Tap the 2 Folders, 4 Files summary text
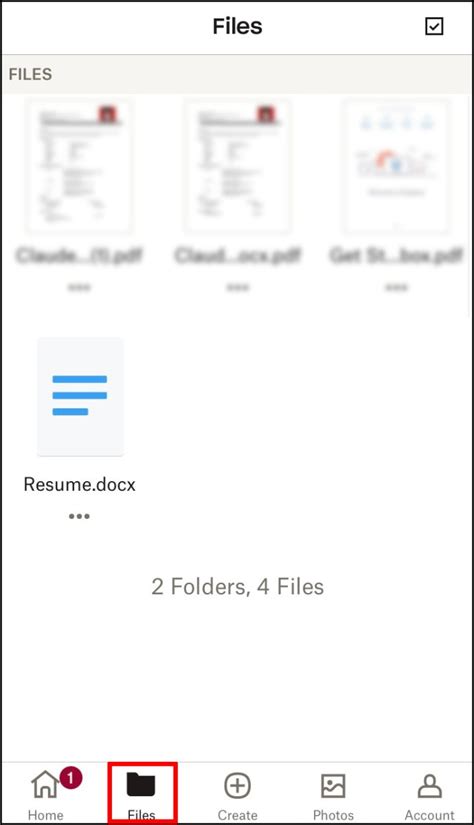474x825 pixels. pos(237,586)
